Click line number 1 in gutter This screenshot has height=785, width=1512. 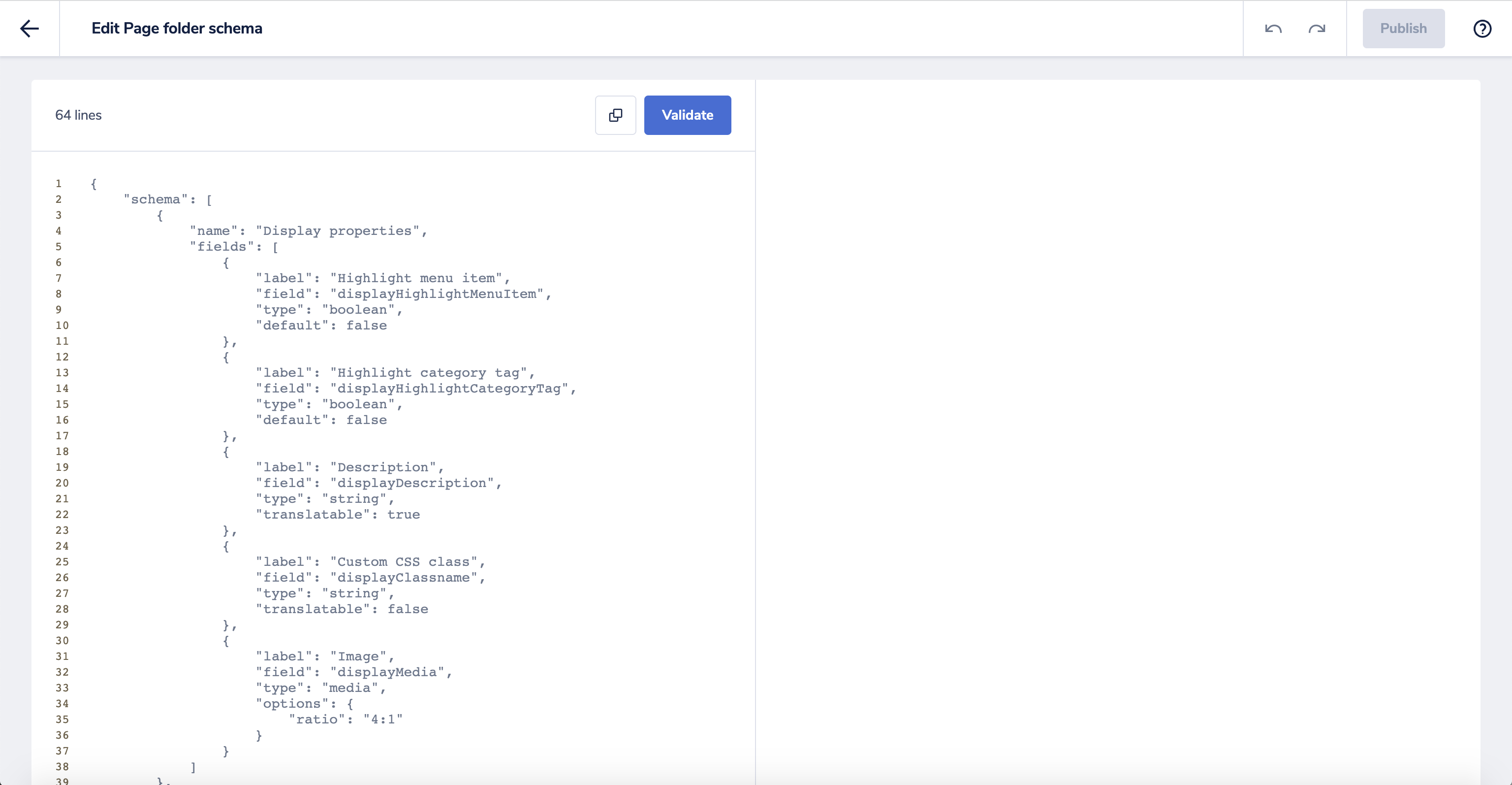pyautogui.click(x=59, y=184)
